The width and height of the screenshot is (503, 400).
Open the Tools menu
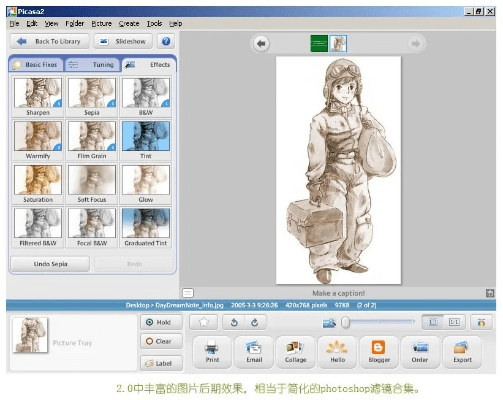click(x=154, y=24)
